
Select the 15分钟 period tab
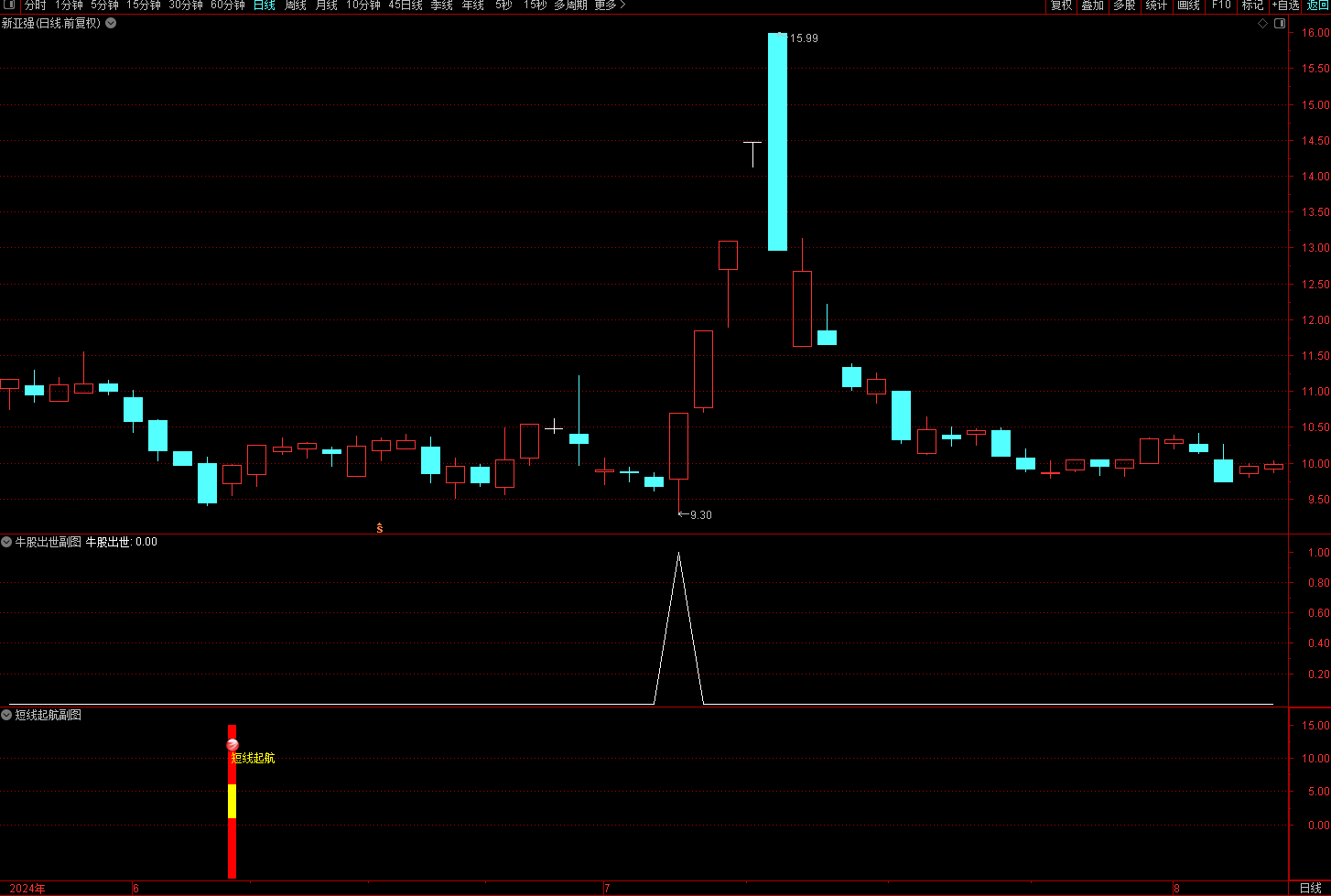point(144,5)
